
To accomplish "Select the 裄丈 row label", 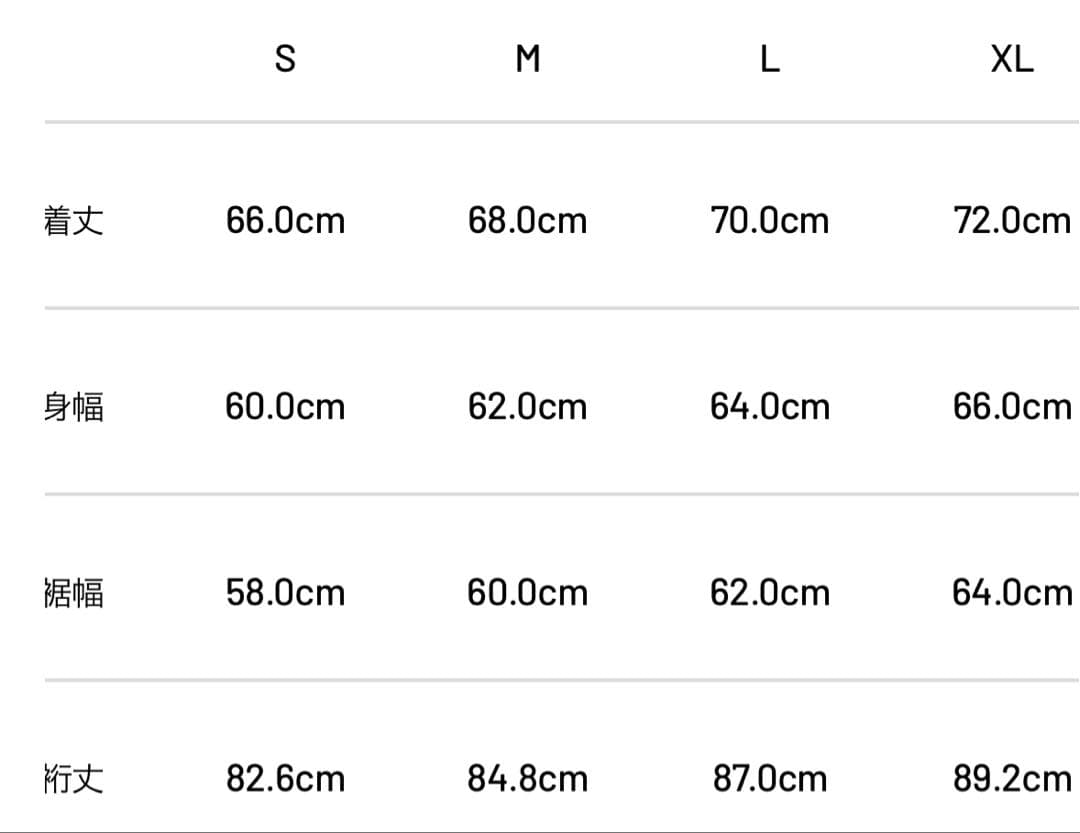I will tap(73, 778).
